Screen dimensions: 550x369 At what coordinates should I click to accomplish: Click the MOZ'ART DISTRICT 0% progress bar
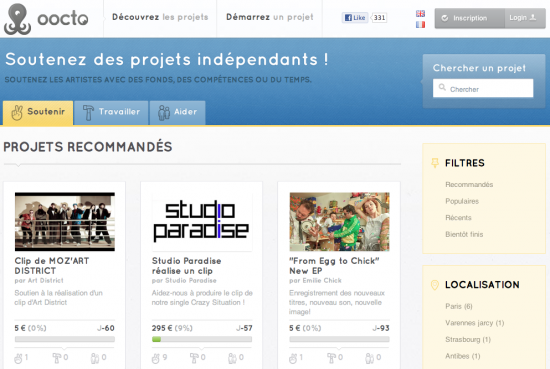pos(65,339)
